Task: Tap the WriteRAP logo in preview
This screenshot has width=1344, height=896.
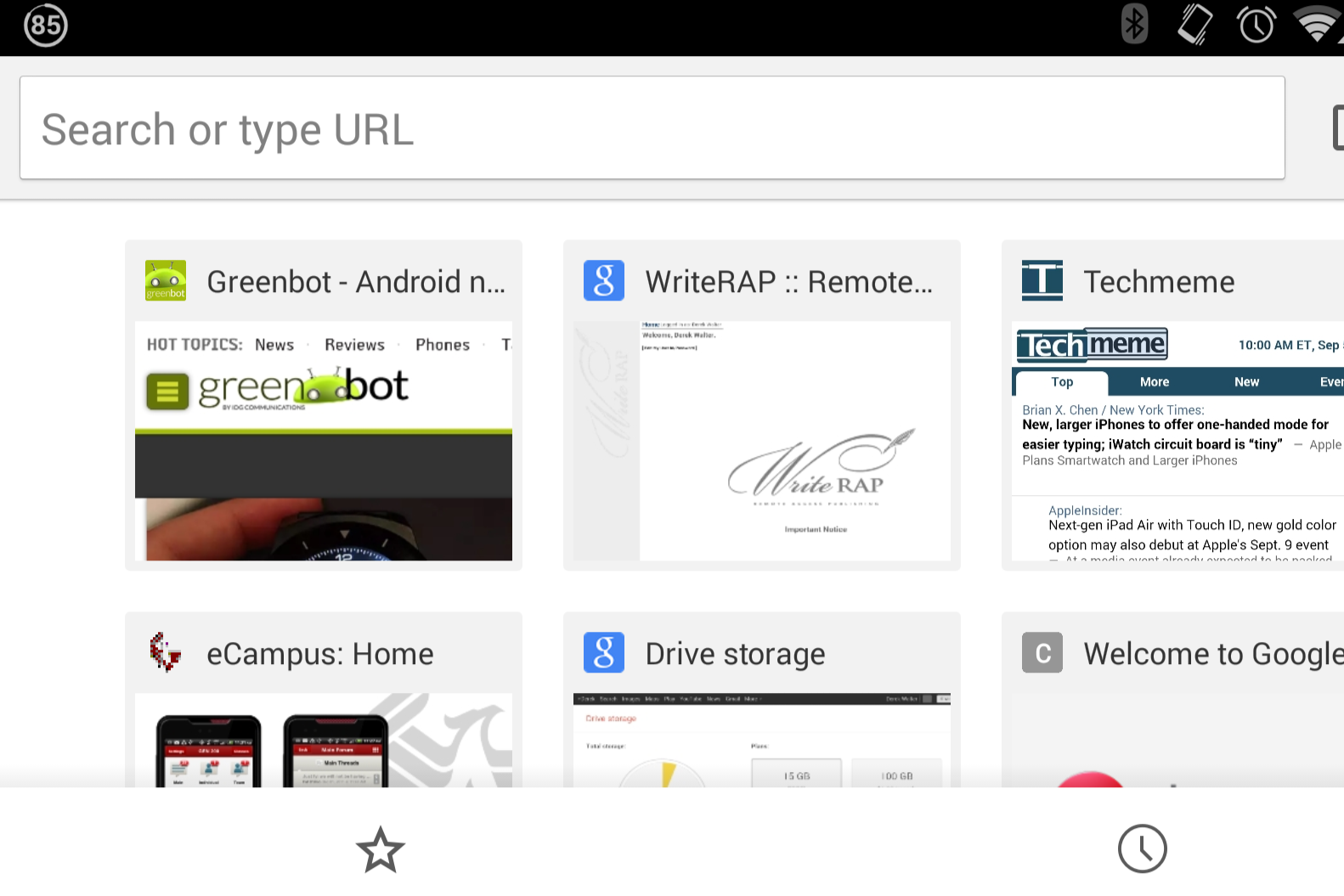Action: 820,467
